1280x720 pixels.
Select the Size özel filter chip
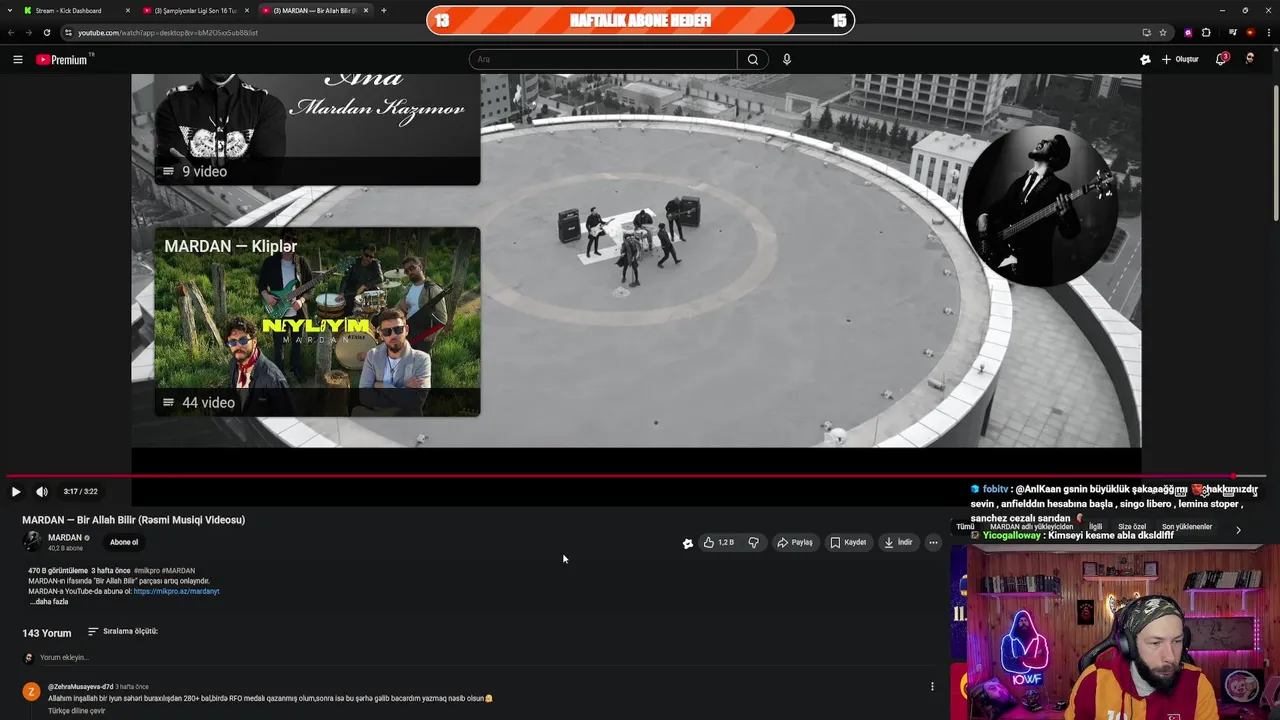pyautogui.click(x=1132, y=527)
